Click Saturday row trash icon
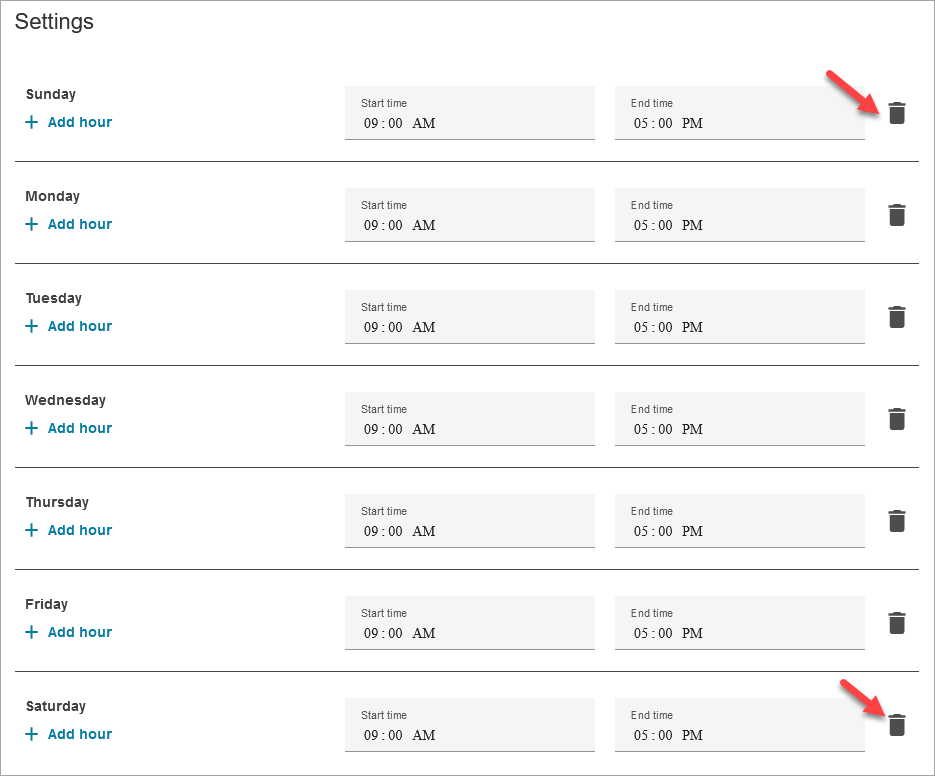Screen dimensions: 935x776 (897, 725)
